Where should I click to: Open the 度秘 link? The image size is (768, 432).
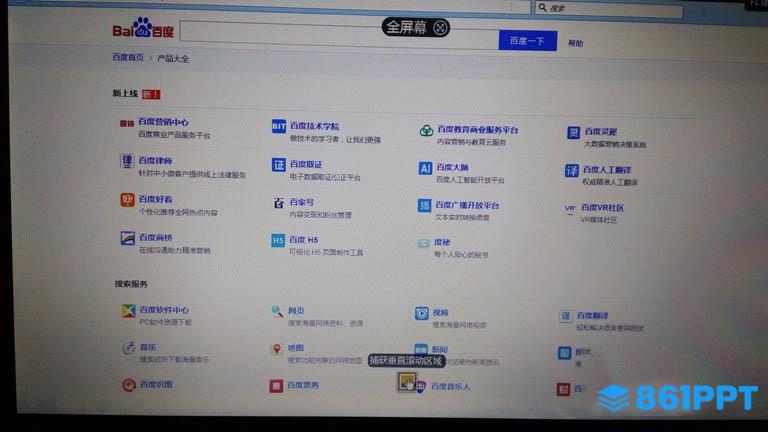(442, 242)
